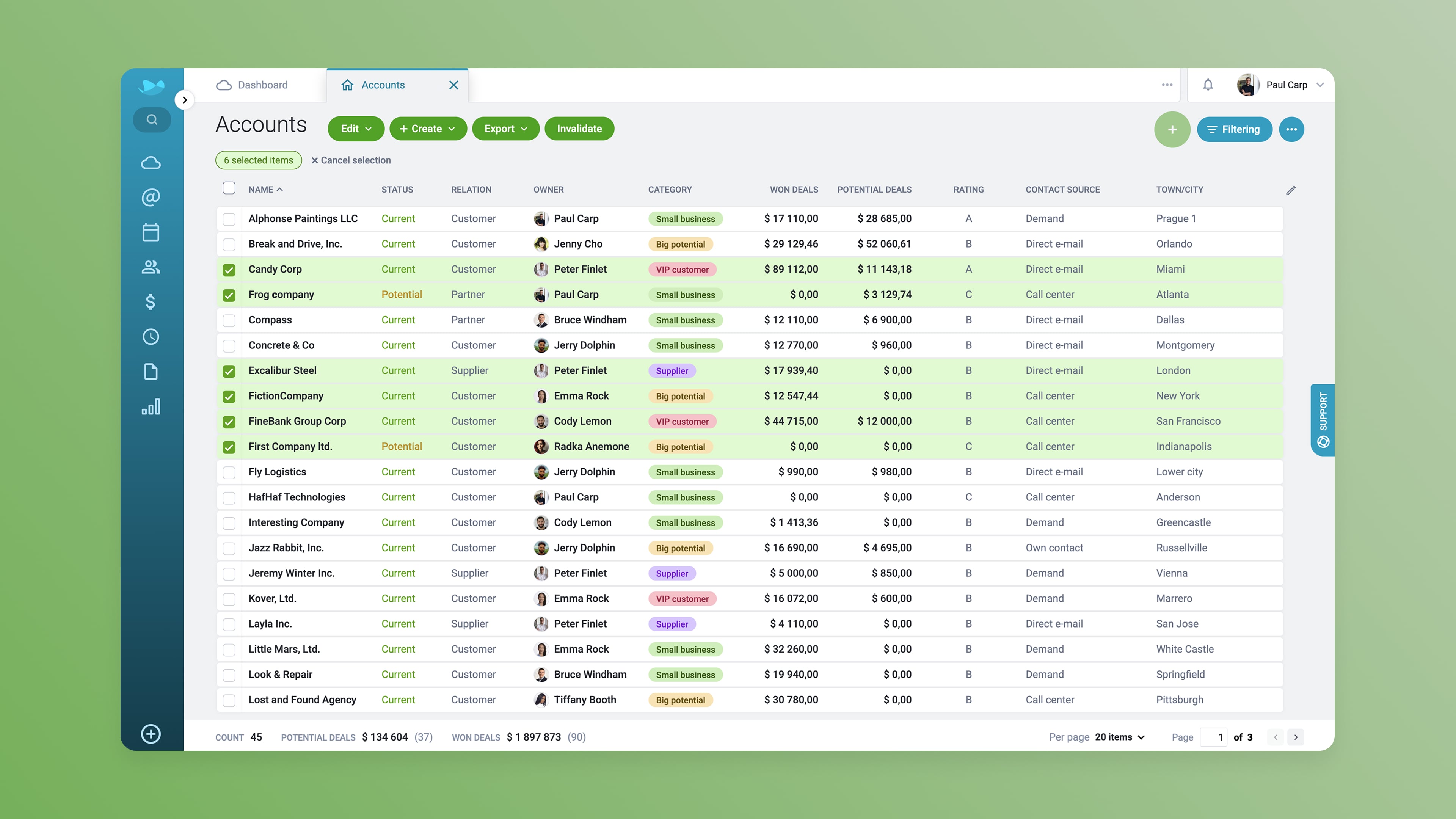Sort by the Won Deals column header
Image resolution: width=1456 pixels, height=819 pixels.
click(794, 190)
